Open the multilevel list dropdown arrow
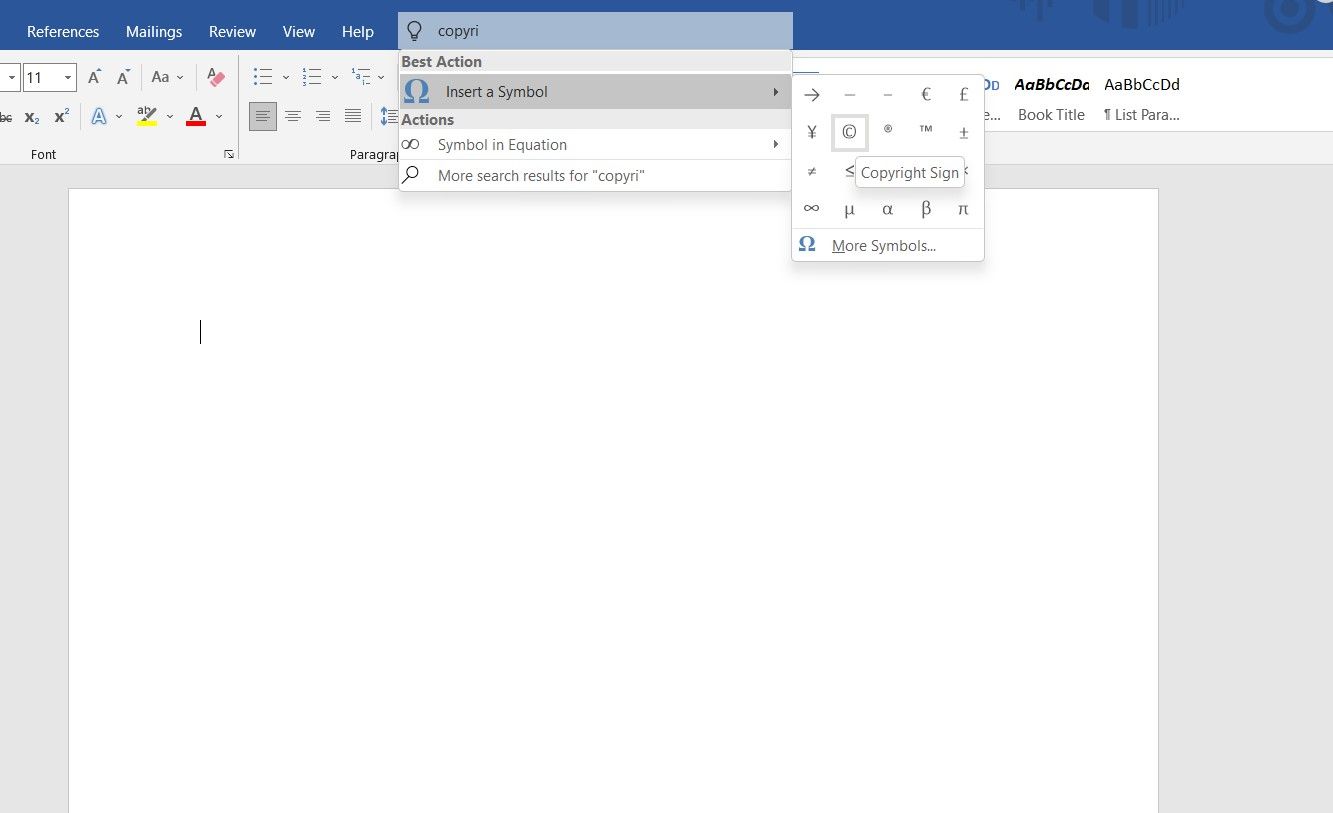 click(381, 77)
